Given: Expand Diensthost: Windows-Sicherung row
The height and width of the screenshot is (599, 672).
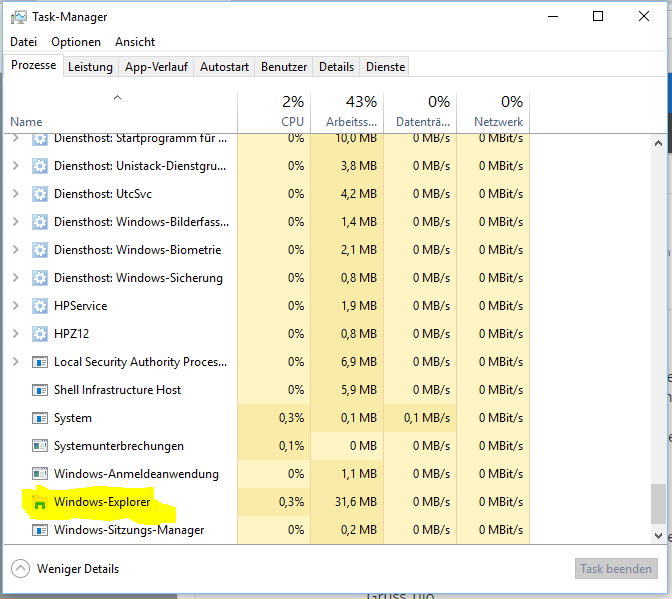Looking at the screenshot, I should point(15,278).
